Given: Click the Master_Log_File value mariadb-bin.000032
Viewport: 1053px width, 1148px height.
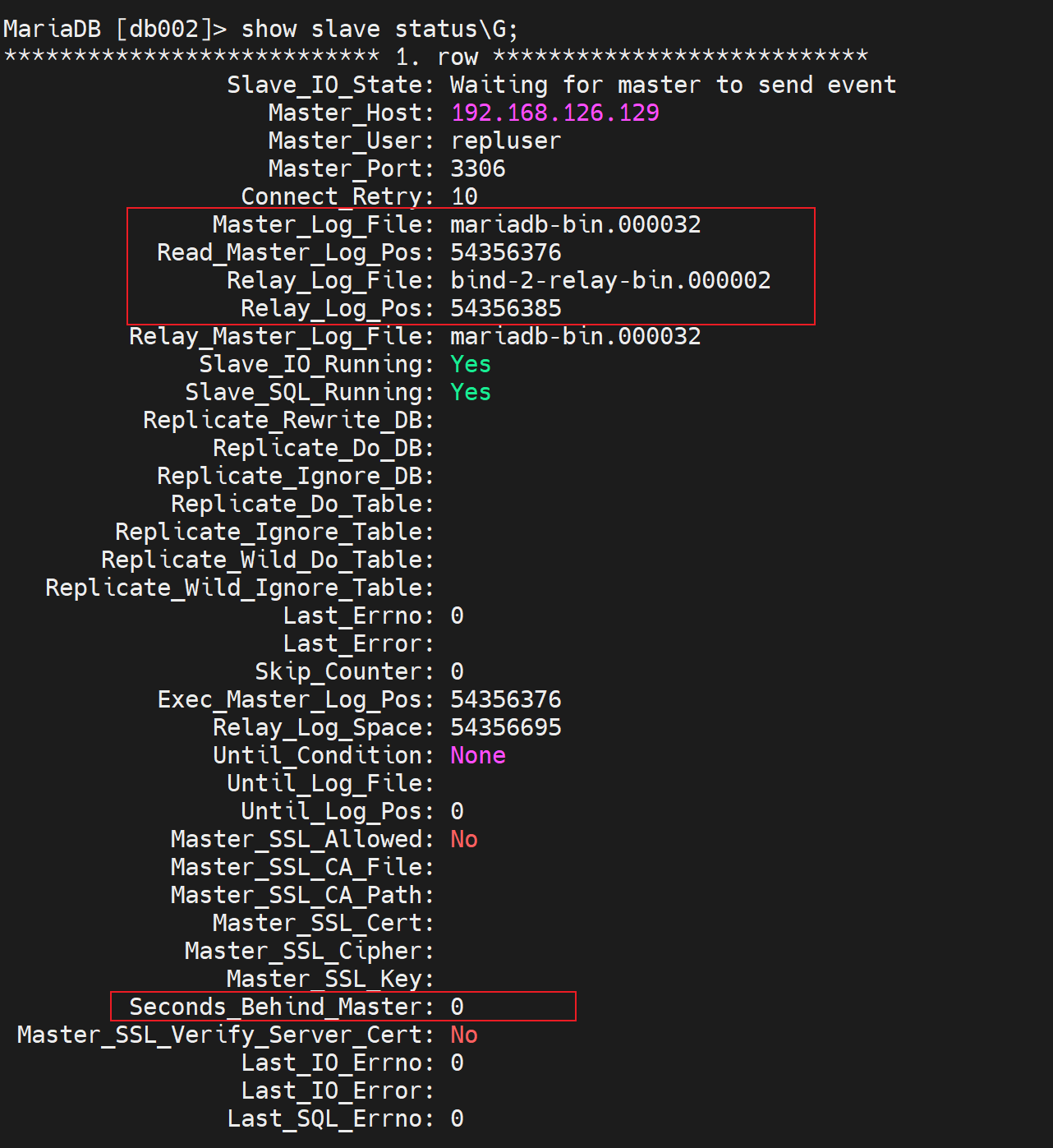Looking at the screenshot, I should [x=575, y=224].
